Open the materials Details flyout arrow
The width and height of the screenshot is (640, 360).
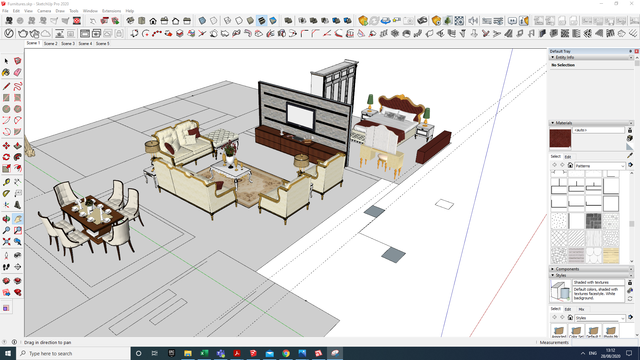[x=631, y=165]
